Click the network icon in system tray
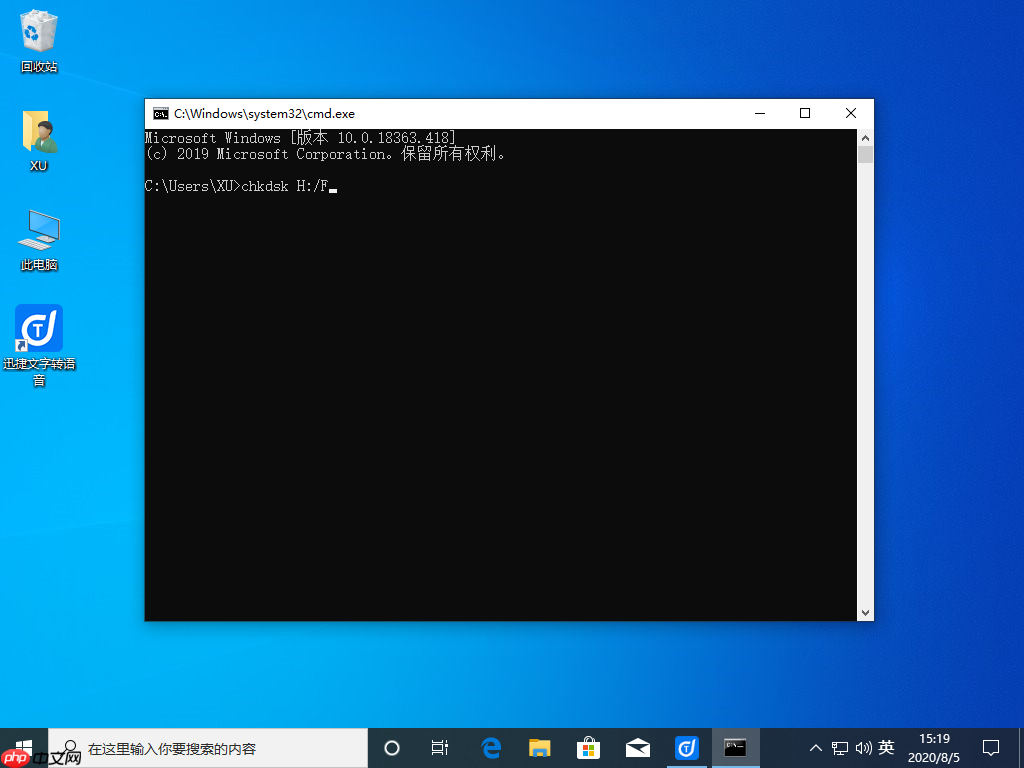The height and width of the screenshot is (768, 1024). point(840,747)
